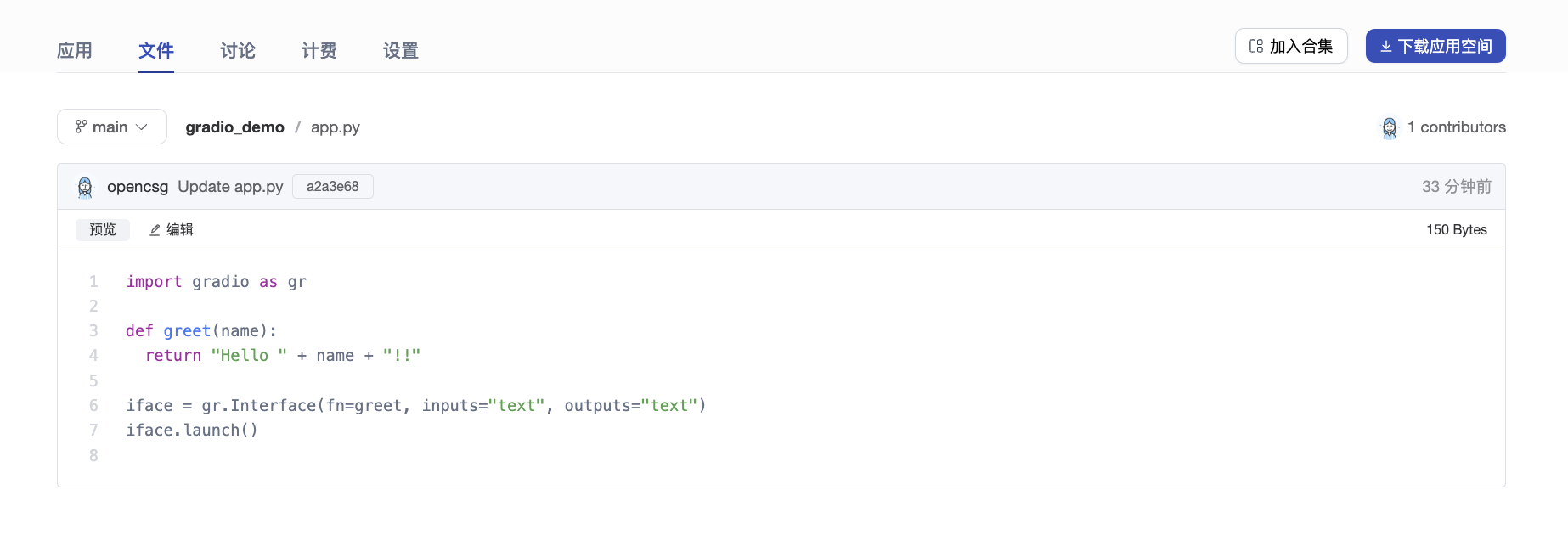Screen dimensions: 1568x552
Task: Click the Update app.py commit message
Action: point(230,187)
